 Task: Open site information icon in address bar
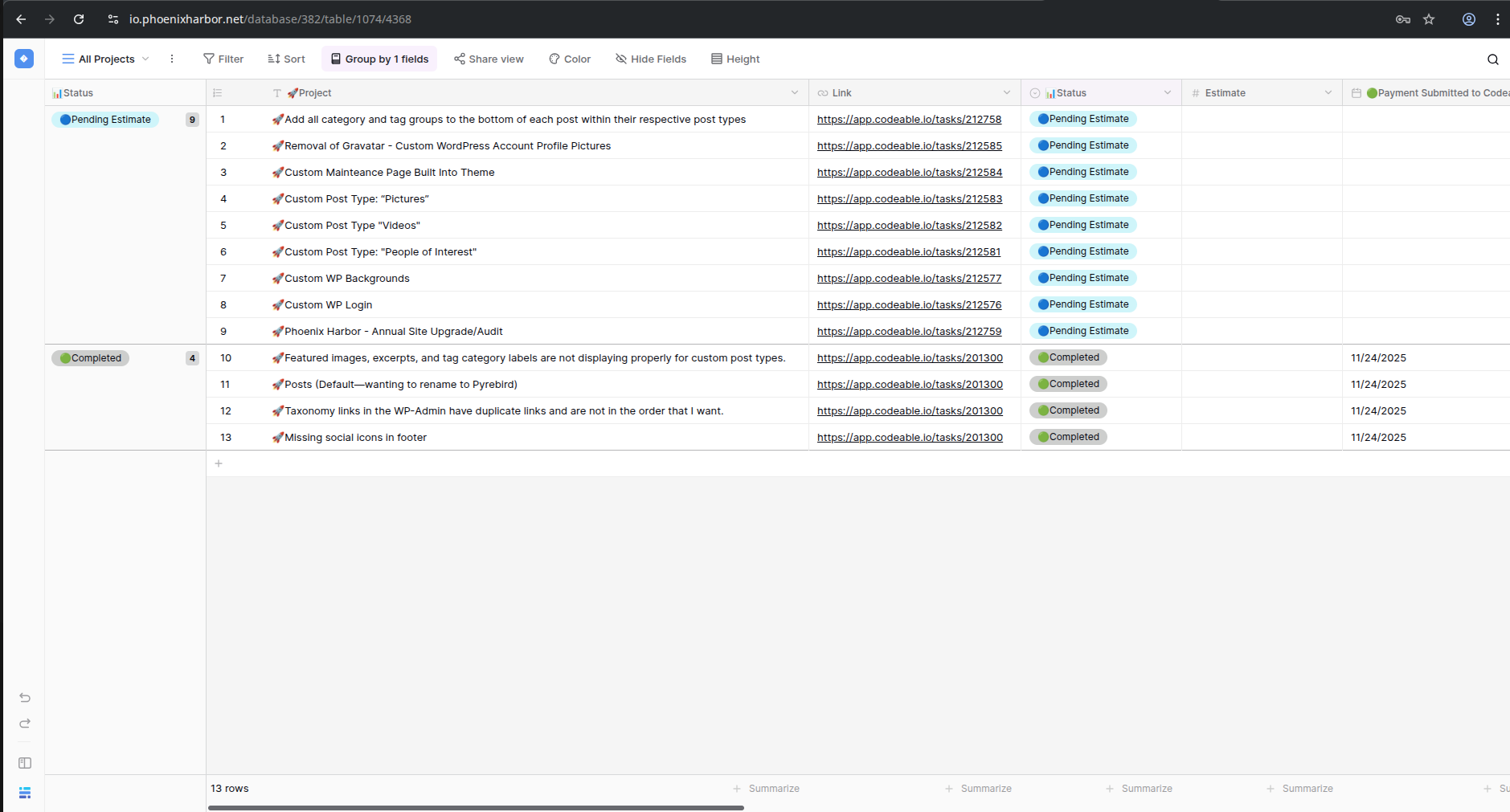coord(113,19)
